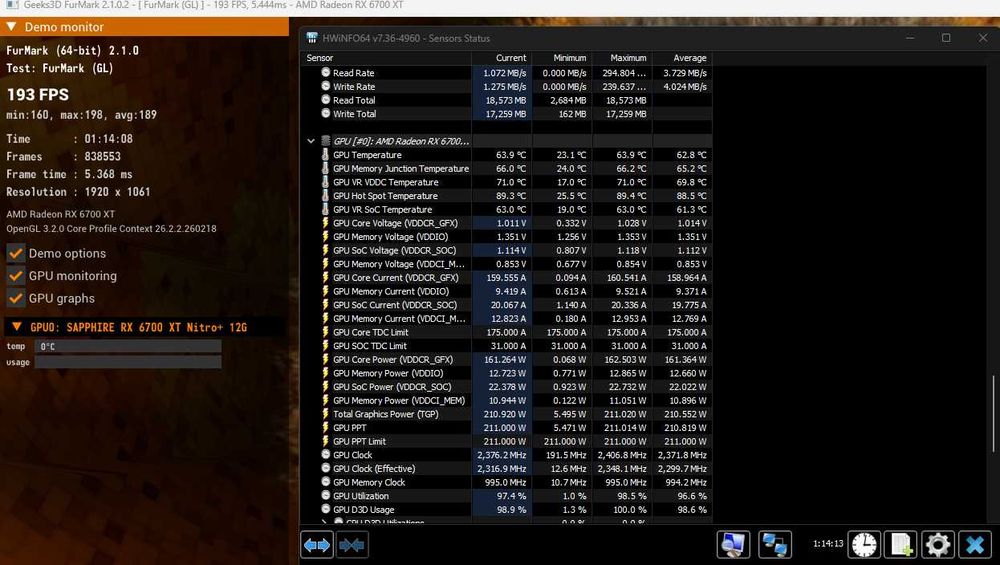Click the 193 FPS readout in FurMark
This screenshot has height=565, width=1000.
coord(38,94)
